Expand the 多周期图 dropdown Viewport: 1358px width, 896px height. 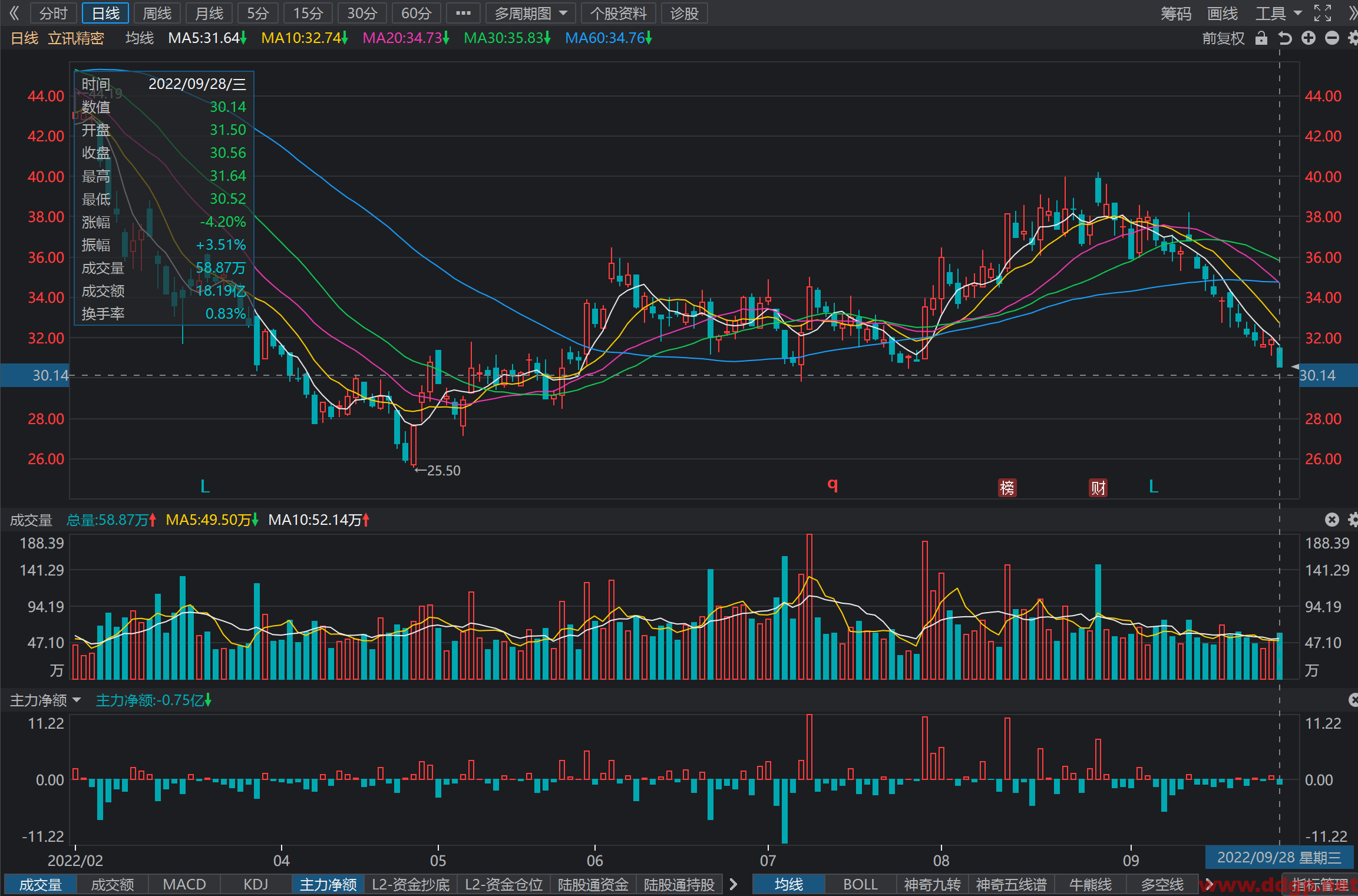pyautogui.click(x=531, y=13)
